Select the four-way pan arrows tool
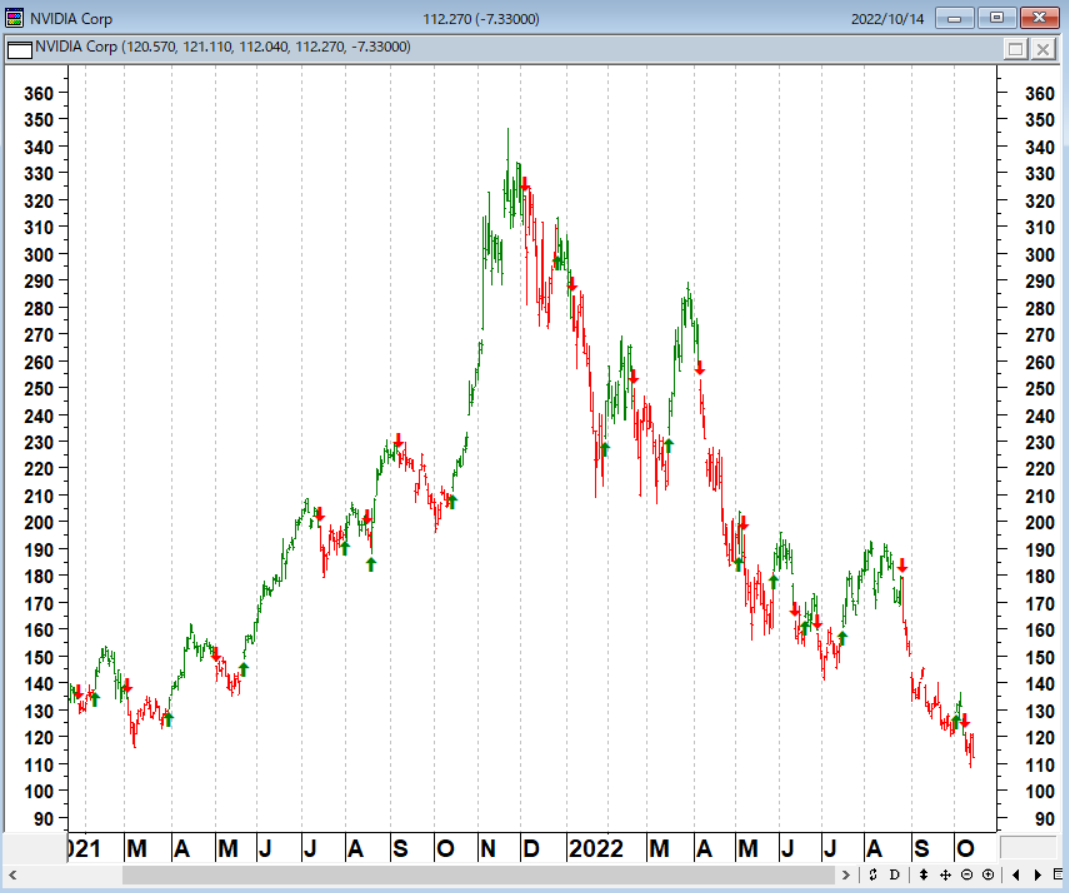Image resolution: width=1069 pixels, height=893 pixels. point(945,875)
